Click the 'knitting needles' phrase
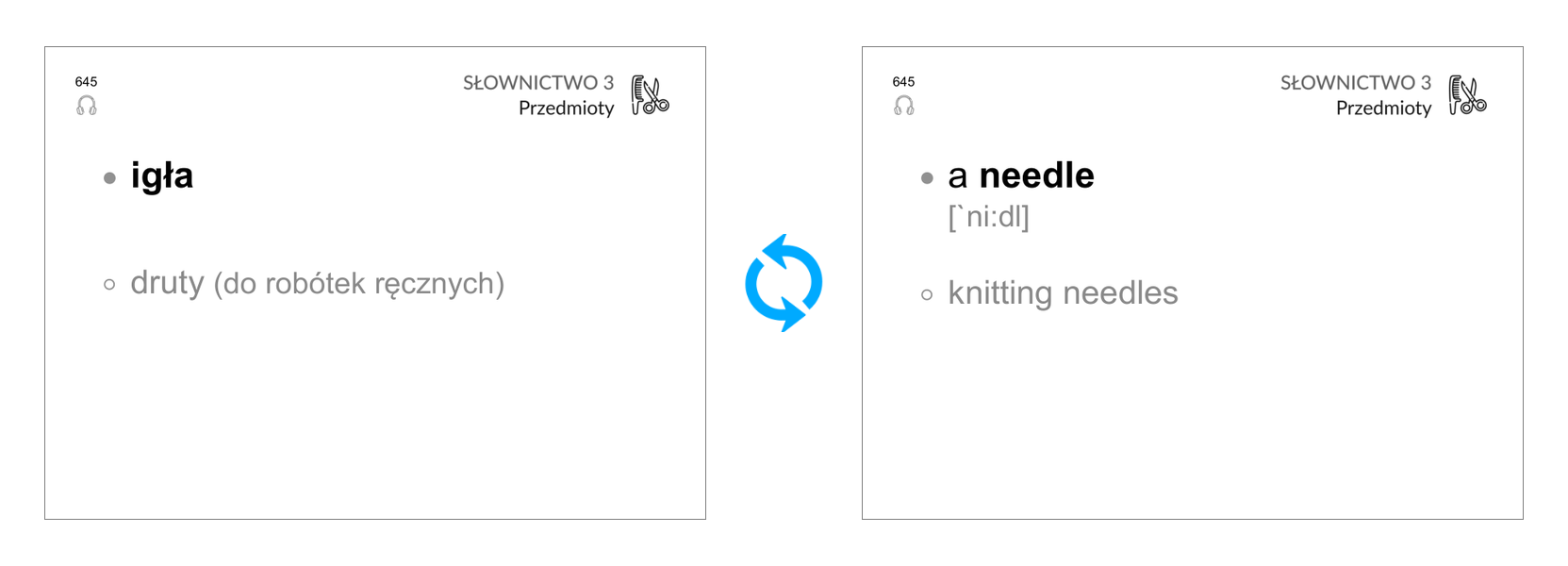This screenshot has width=1568, height=566. pos(1063,292)
